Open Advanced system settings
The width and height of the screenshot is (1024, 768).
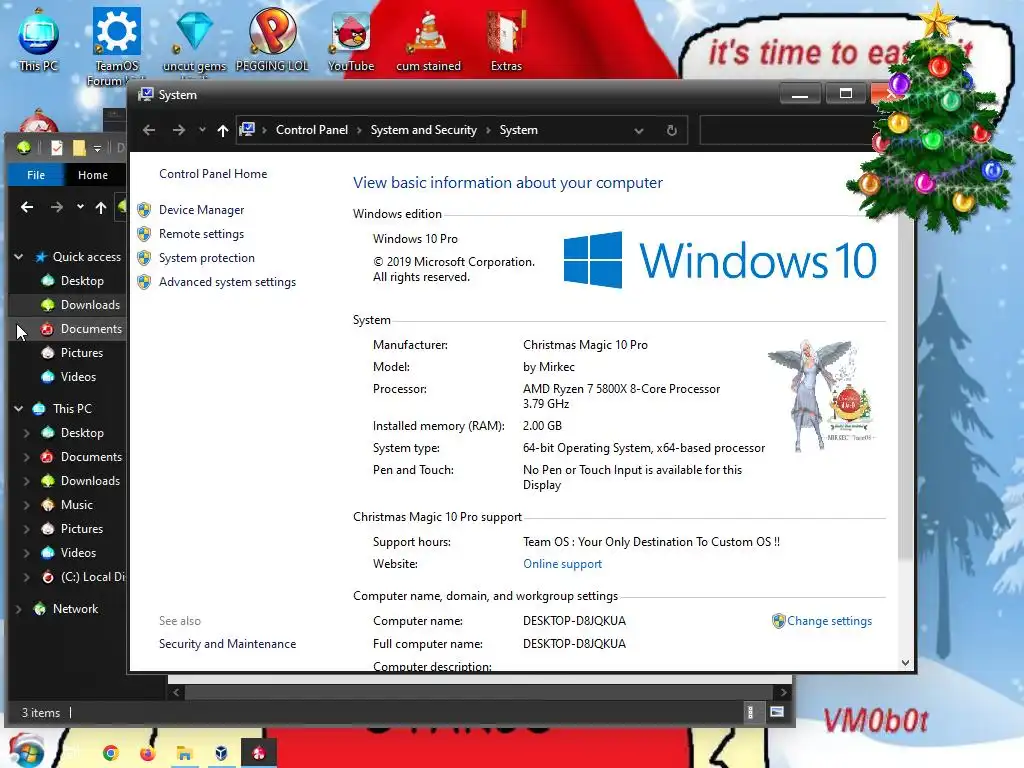(227, 282)
